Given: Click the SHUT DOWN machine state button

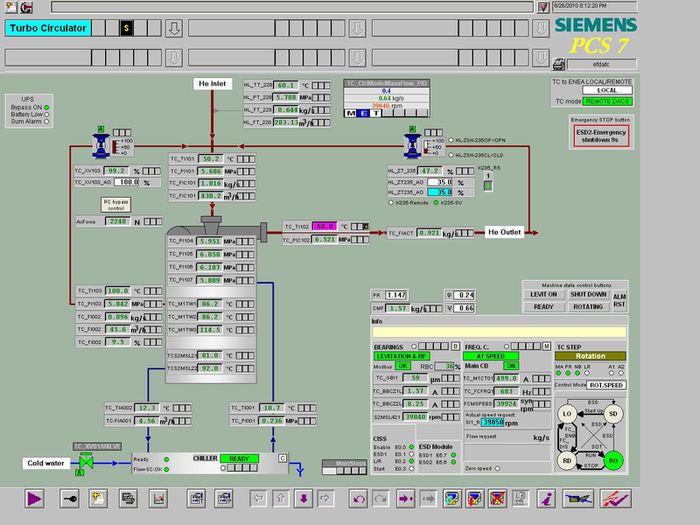Looking at the screenshot, I should tap(588, 295).
